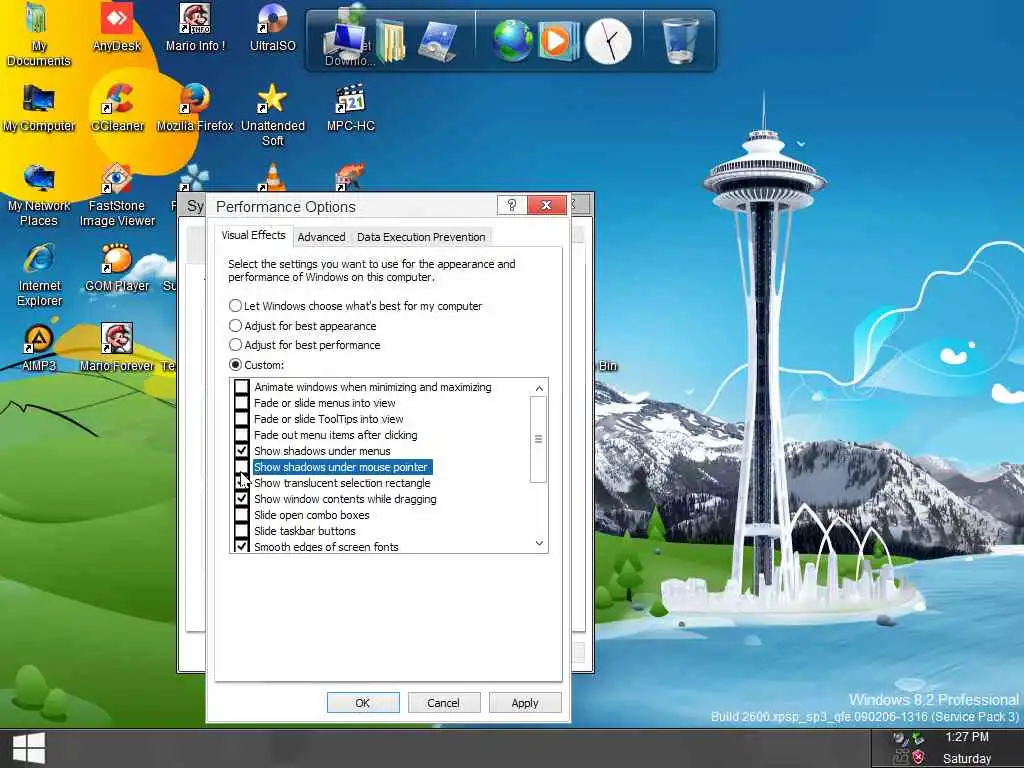This screenshot has width=1024, height=768.
Task: Toggle Show shadows under mouse pointer checkbox
Action: (242, 467)
